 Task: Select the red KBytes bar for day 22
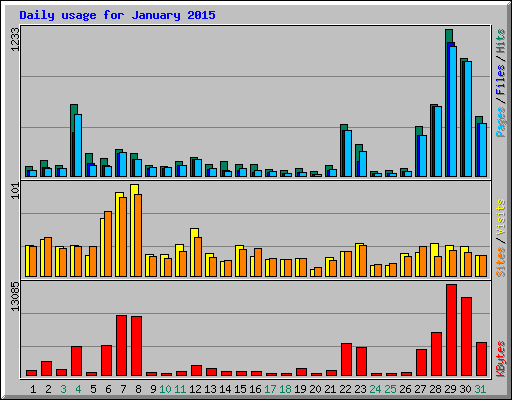coord(346,359)
